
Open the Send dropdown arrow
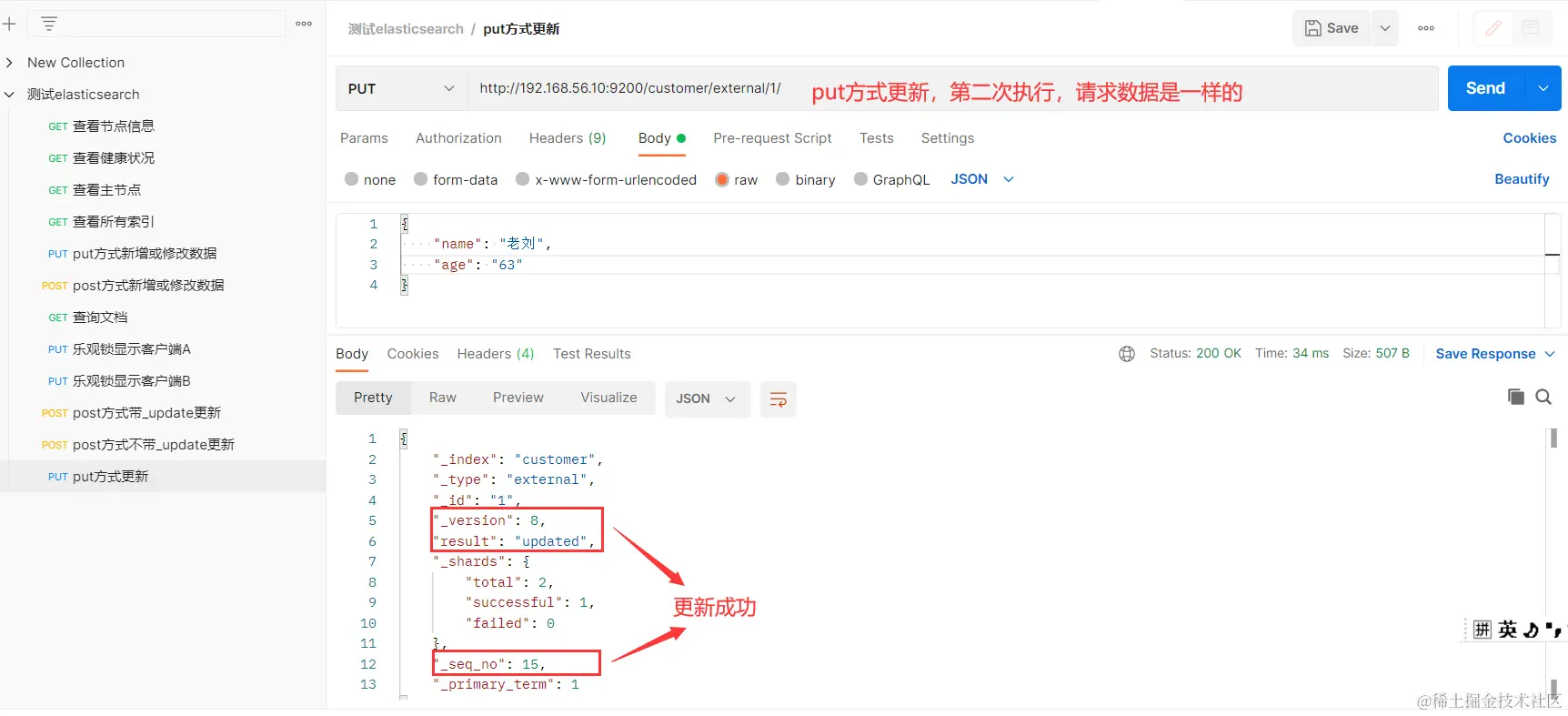pyautogui.click(x=1543, y=88)
